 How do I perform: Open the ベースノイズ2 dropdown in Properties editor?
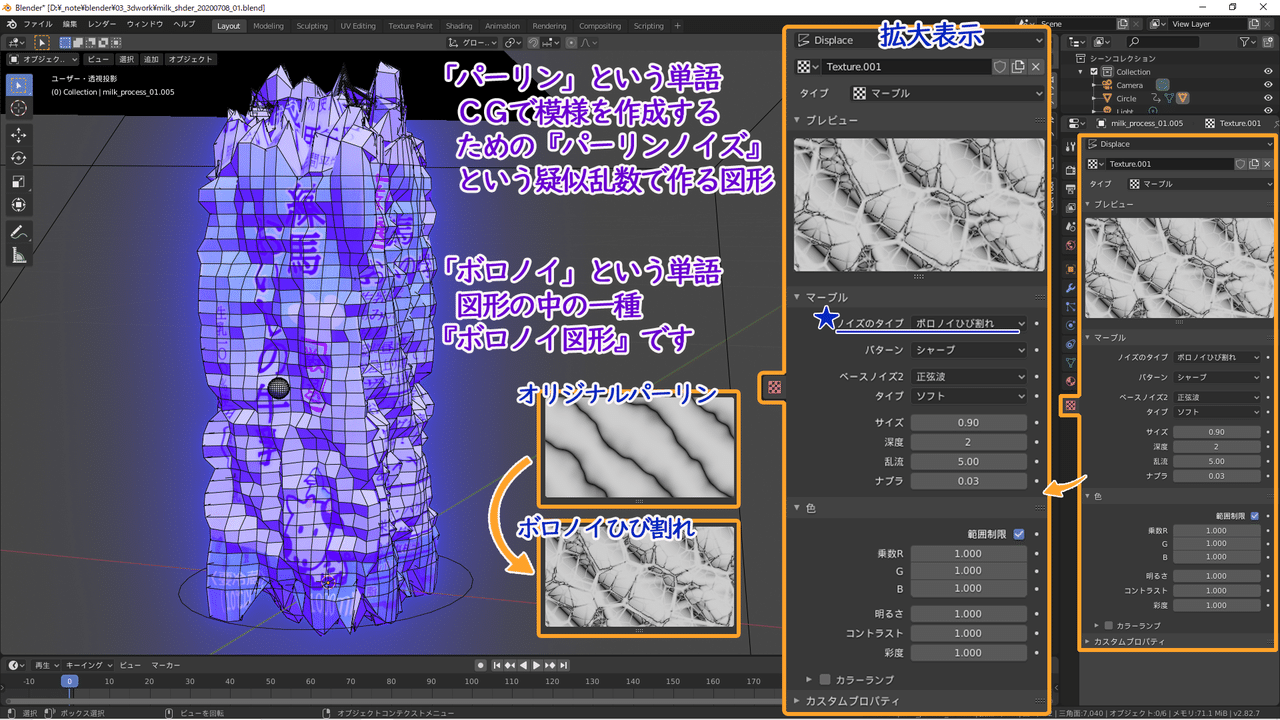click(1217, 397)
